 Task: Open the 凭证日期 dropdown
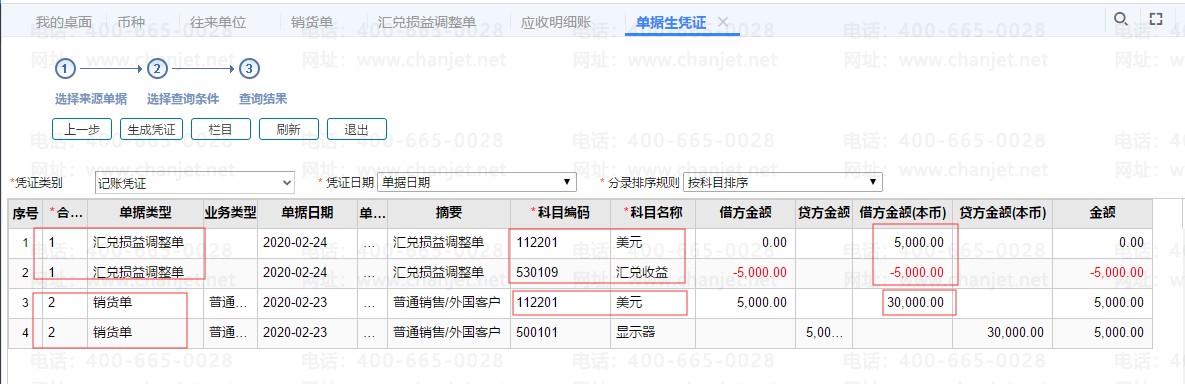point(476,182)
